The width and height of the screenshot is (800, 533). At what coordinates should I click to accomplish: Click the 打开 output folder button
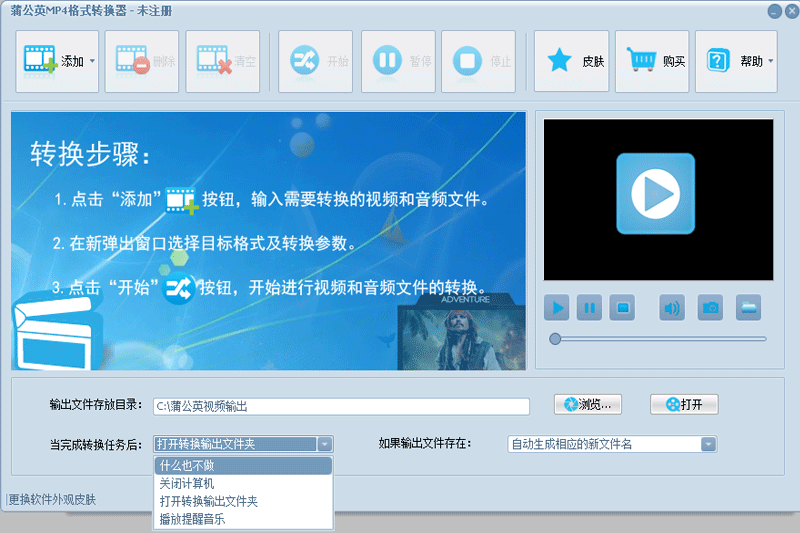(684, 404)
